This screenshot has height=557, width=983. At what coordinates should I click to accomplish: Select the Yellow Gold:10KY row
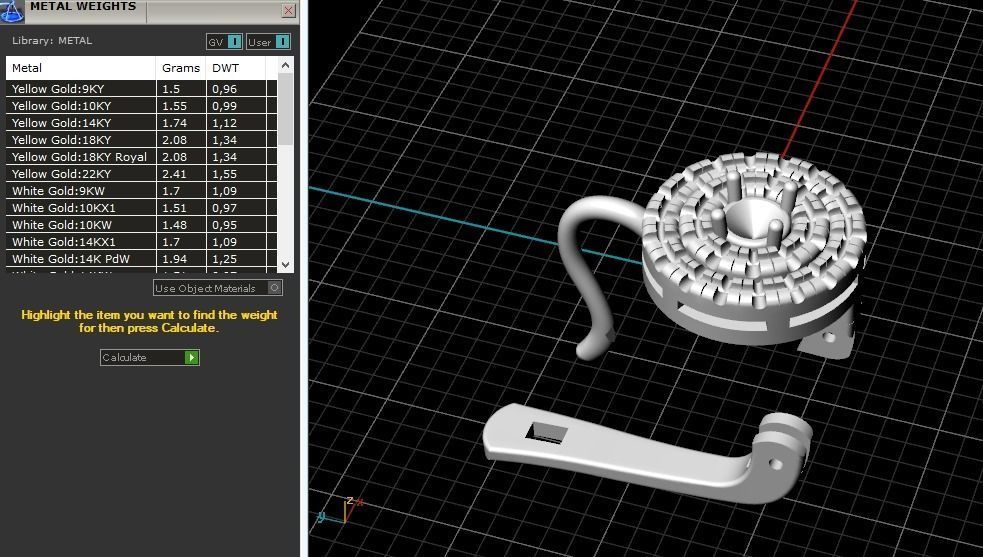(141, 106)
